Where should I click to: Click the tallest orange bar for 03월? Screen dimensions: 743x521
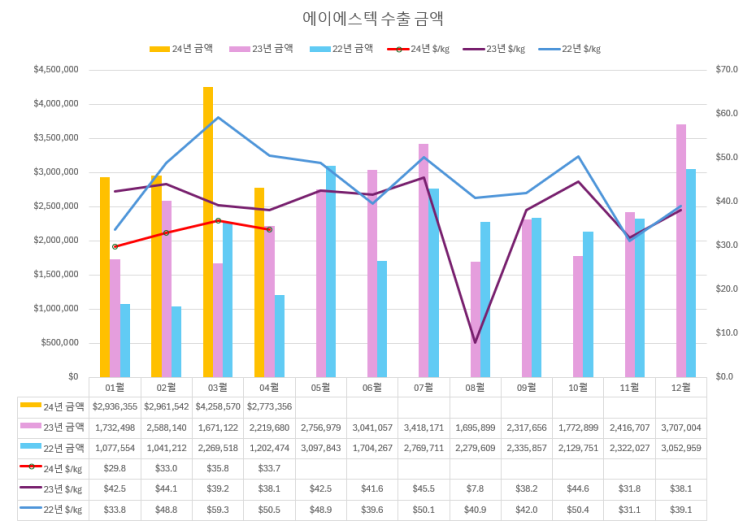(x=208, y=232)
